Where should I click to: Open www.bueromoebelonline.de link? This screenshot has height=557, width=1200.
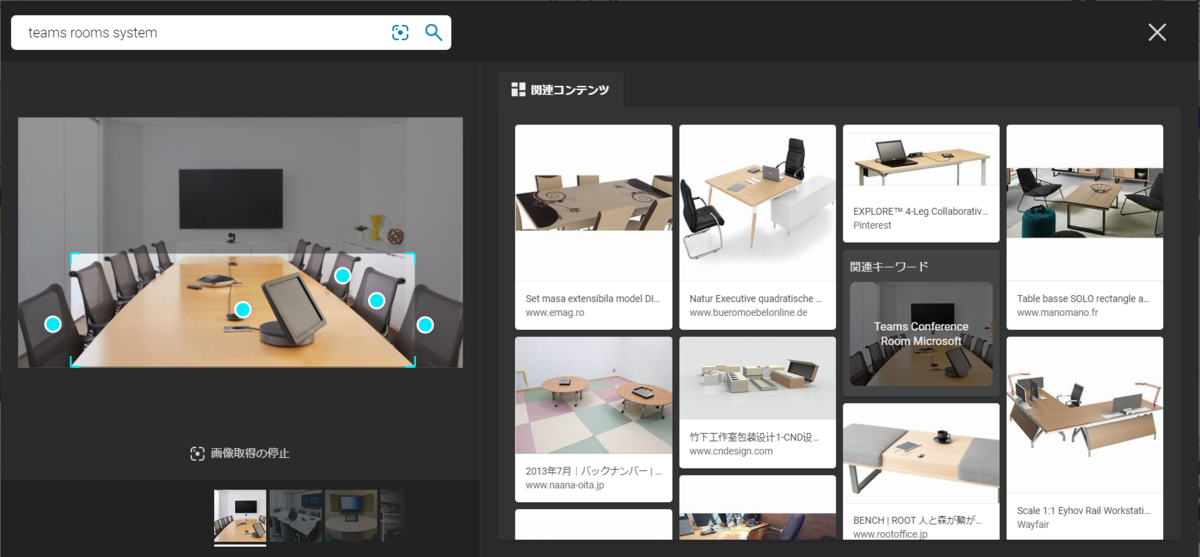748,313
